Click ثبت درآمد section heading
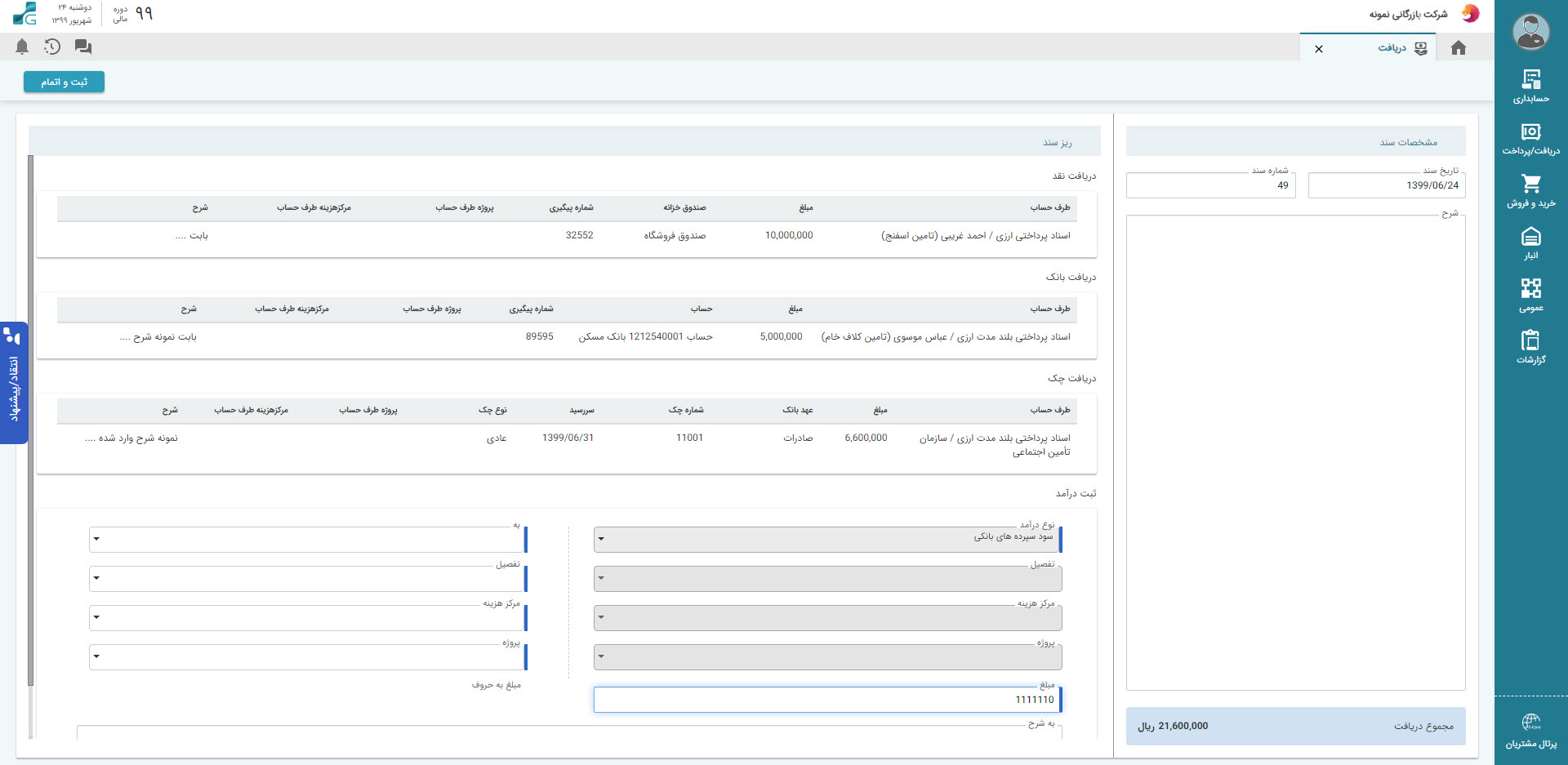This screenshot has height=765, width=1568. tap(1076, 493)
